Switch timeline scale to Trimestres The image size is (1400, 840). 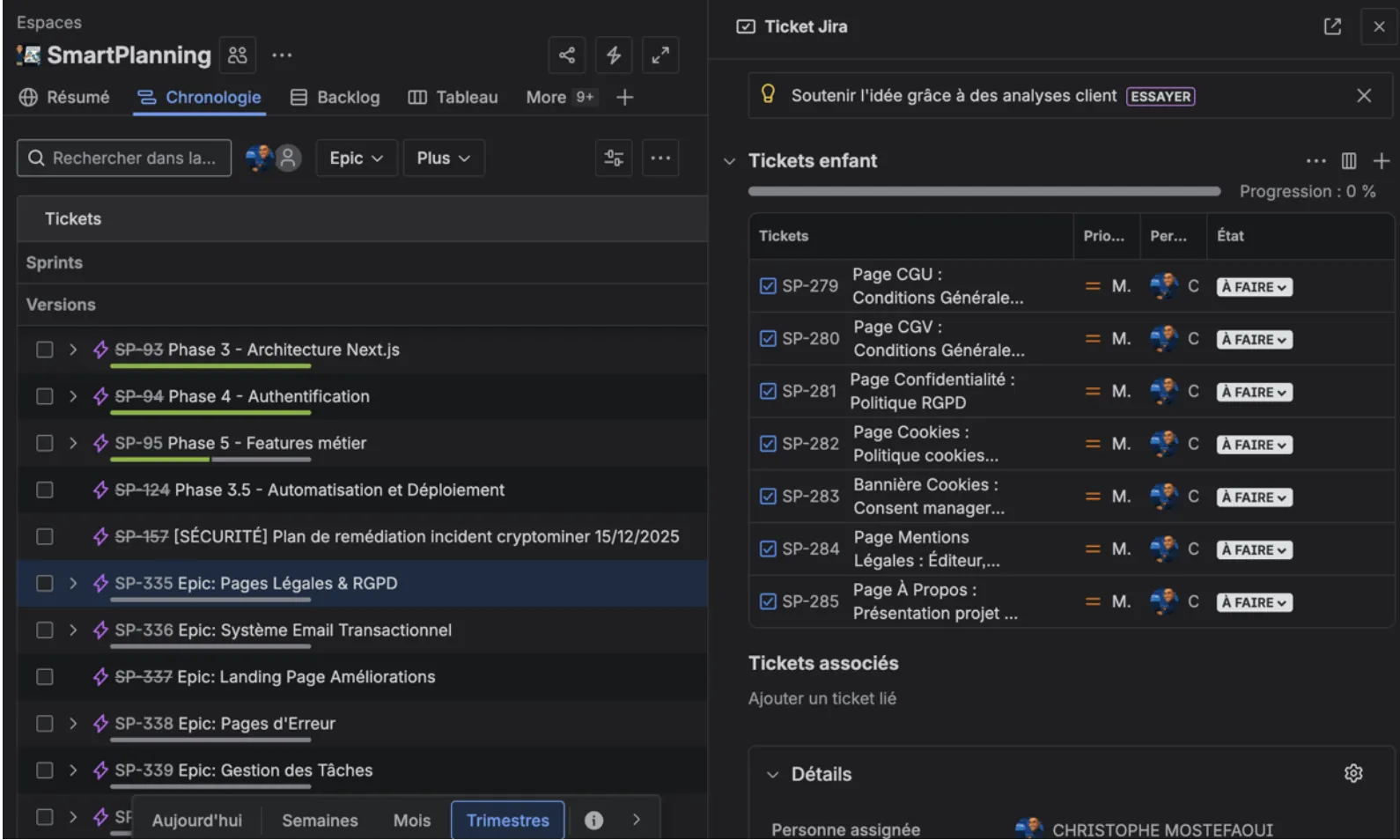(x=508, y=821)
